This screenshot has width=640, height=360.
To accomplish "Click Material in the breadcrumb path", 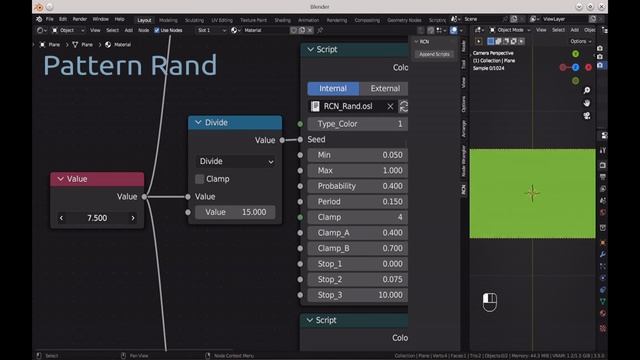I will [x=122, y=45].
